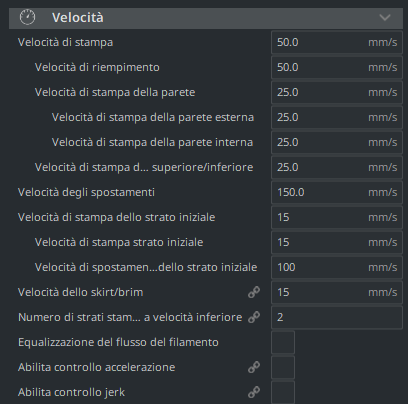Click link icon beside Numero di strati
Image resolution: width=408 pixels, height=404 pixels.
[x=254, y=317]
